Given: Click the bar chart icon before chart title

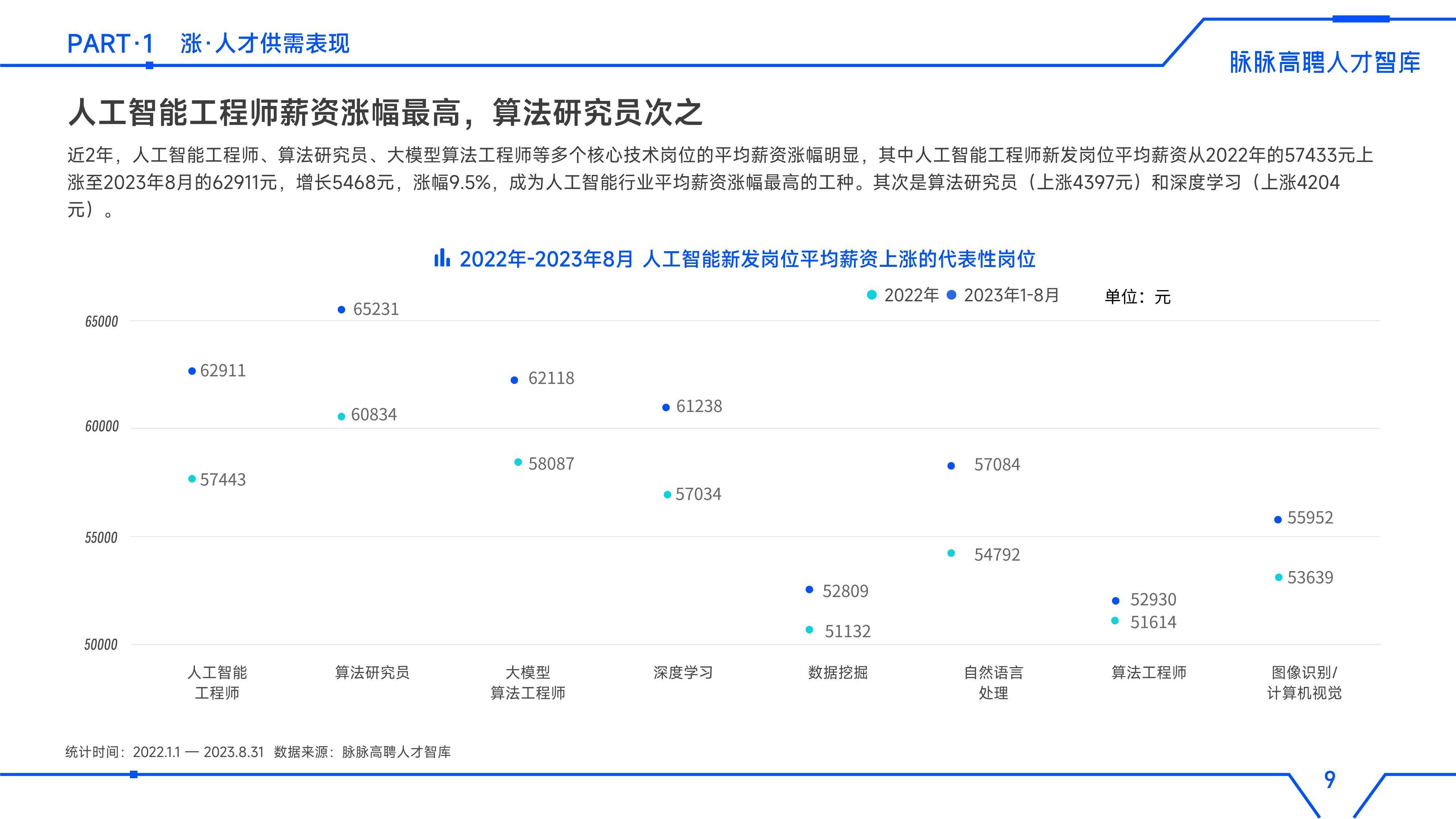Looking at the screenshot, I should 442,258.
